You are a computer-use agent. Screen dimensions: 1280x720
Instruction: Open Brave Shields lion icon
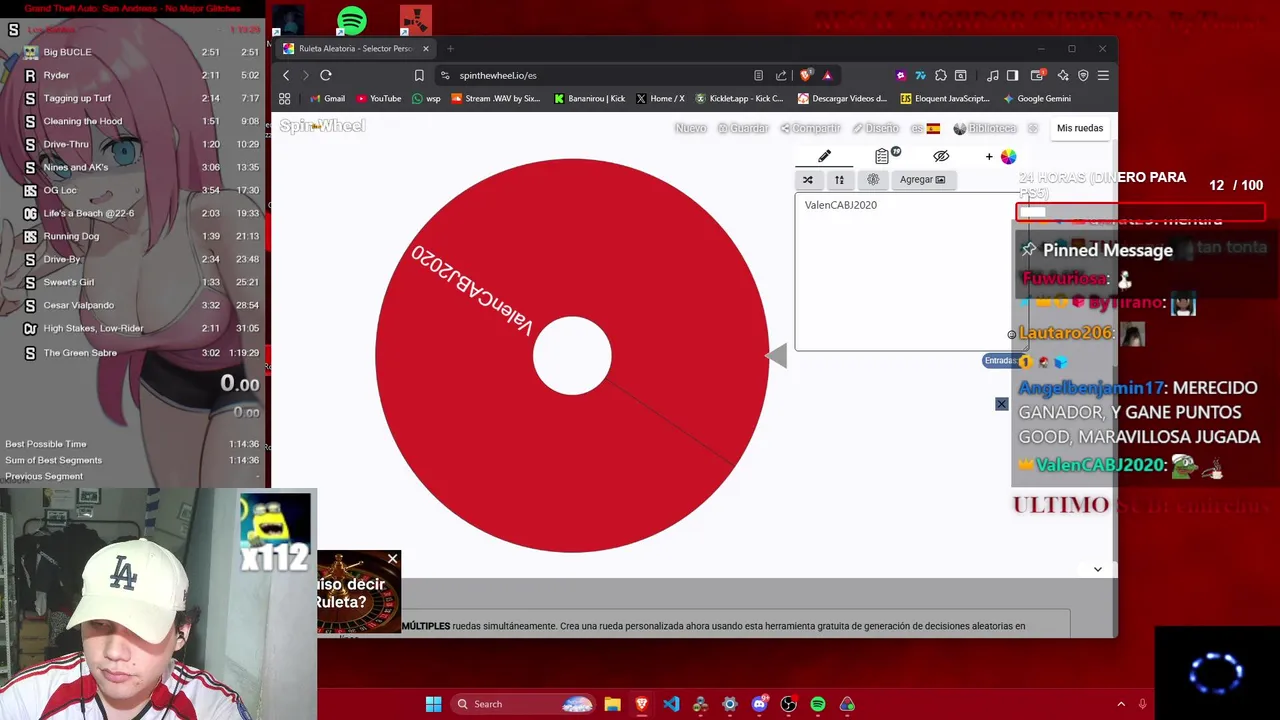pyautogui.click(x=805, y=75)
